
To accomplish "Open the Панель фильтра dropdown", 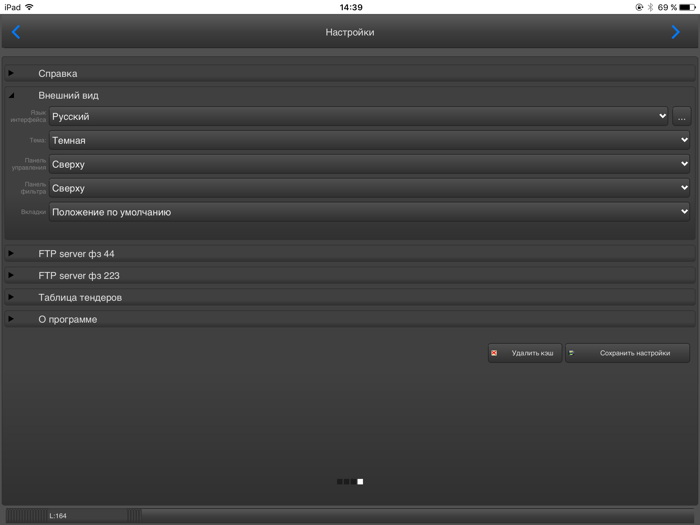I will 369,188.
